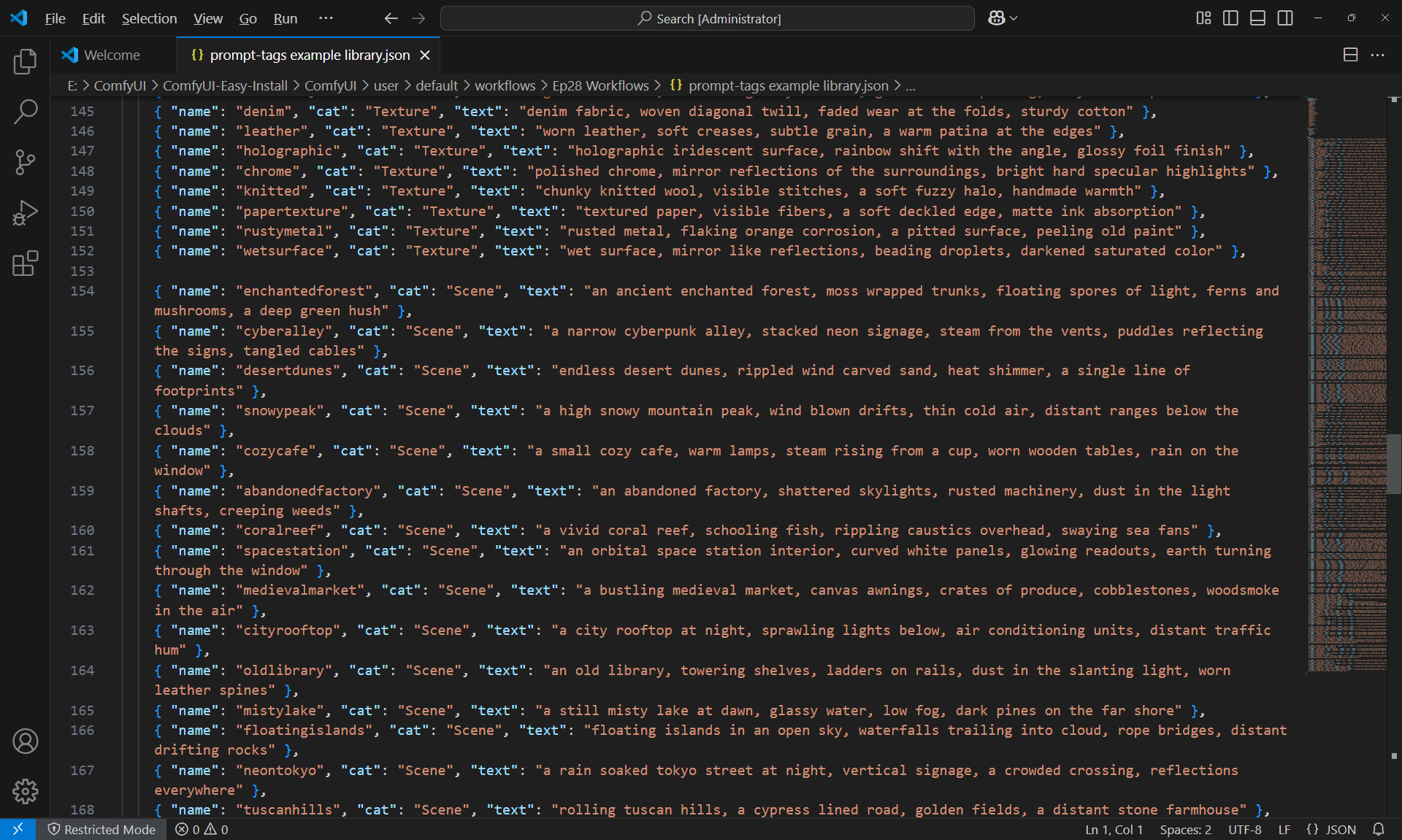1402x840 pixels.
Task: Click the breadcrumb trailing ellipsis
Action: pyautogui.click(x=911, y=85)
